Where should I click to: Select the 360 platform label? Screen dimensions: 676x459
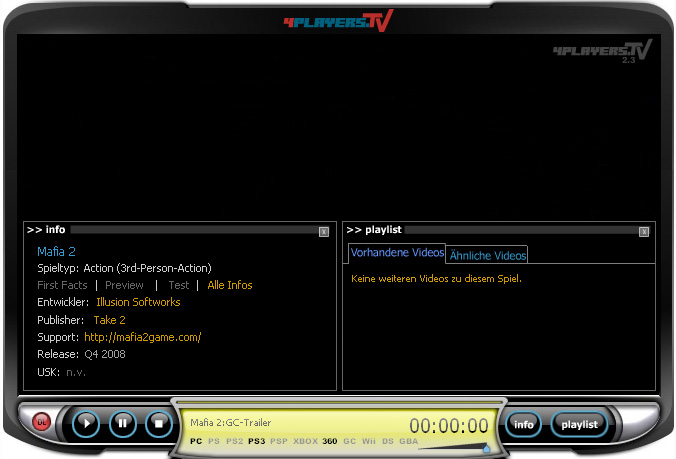pyautogui.click(x=330, y=441)
